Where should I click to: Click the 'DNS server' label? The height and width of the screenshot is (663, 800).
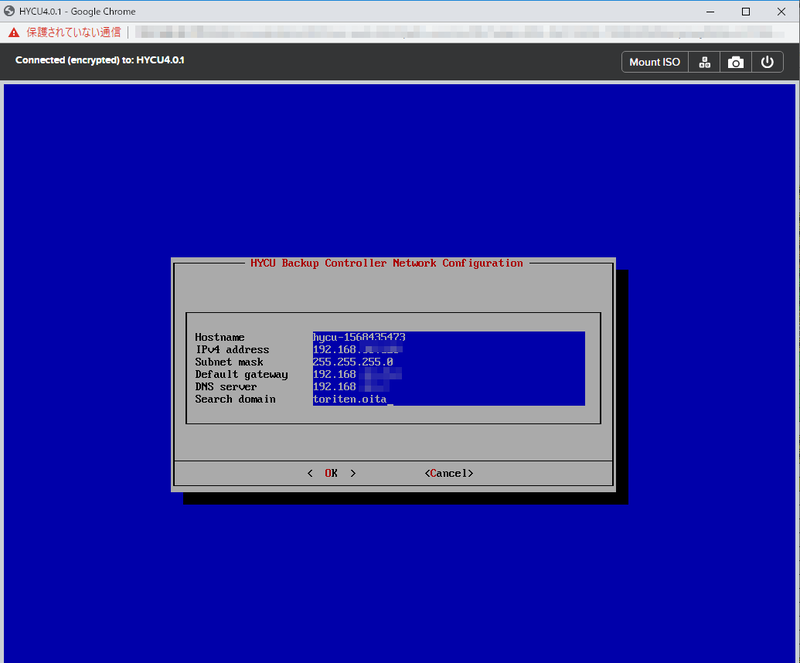[226, 386]
